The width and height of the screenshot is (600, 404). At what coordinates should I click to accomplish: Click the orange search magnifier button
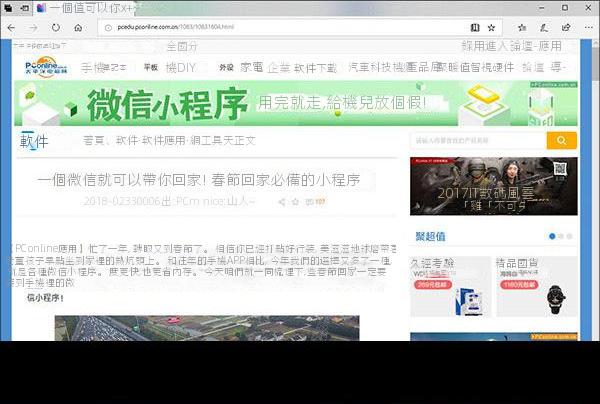[x=561, y=140]
